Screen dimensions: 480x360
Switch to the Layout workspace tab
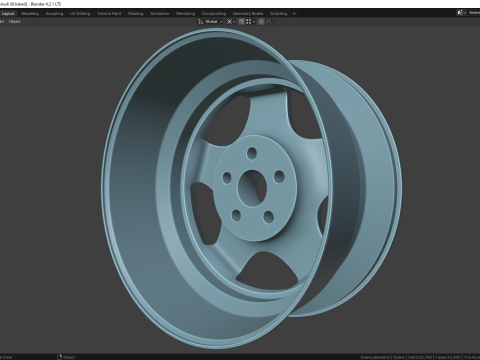tap(8, 14)
